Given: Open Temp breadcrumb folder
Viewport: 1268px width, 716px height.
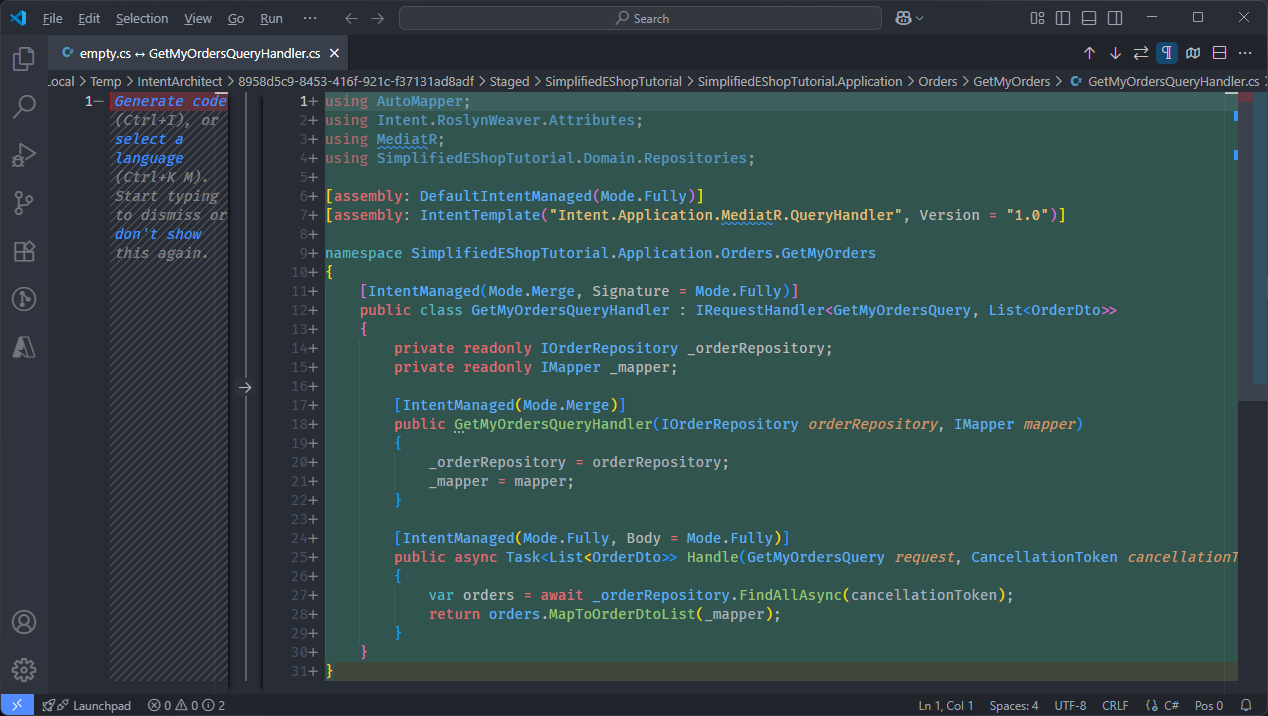Looking at the screenshot, I should click(105, 82).
